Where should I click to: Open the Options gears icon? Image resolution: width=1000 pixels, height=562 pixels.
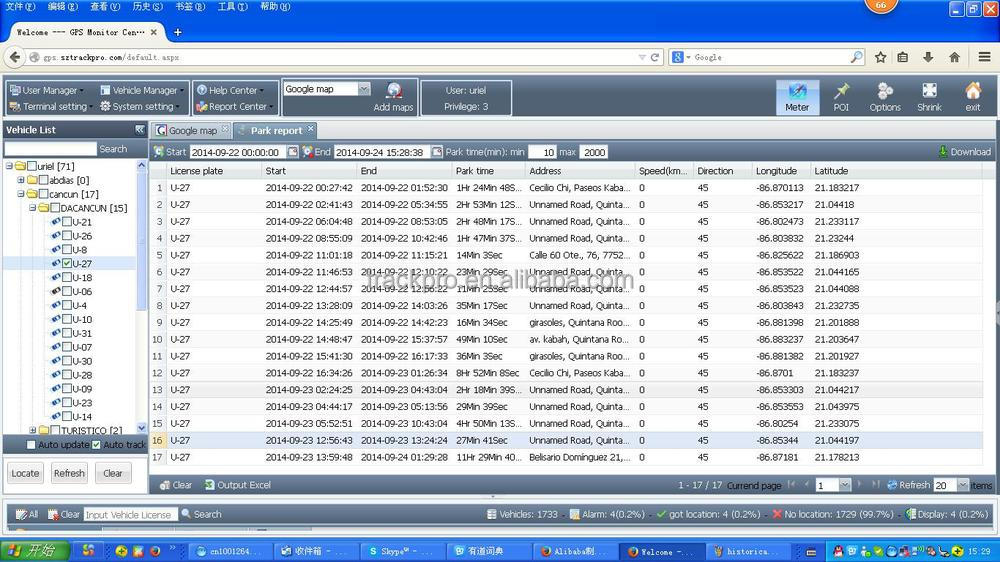(x=885, y=97)
